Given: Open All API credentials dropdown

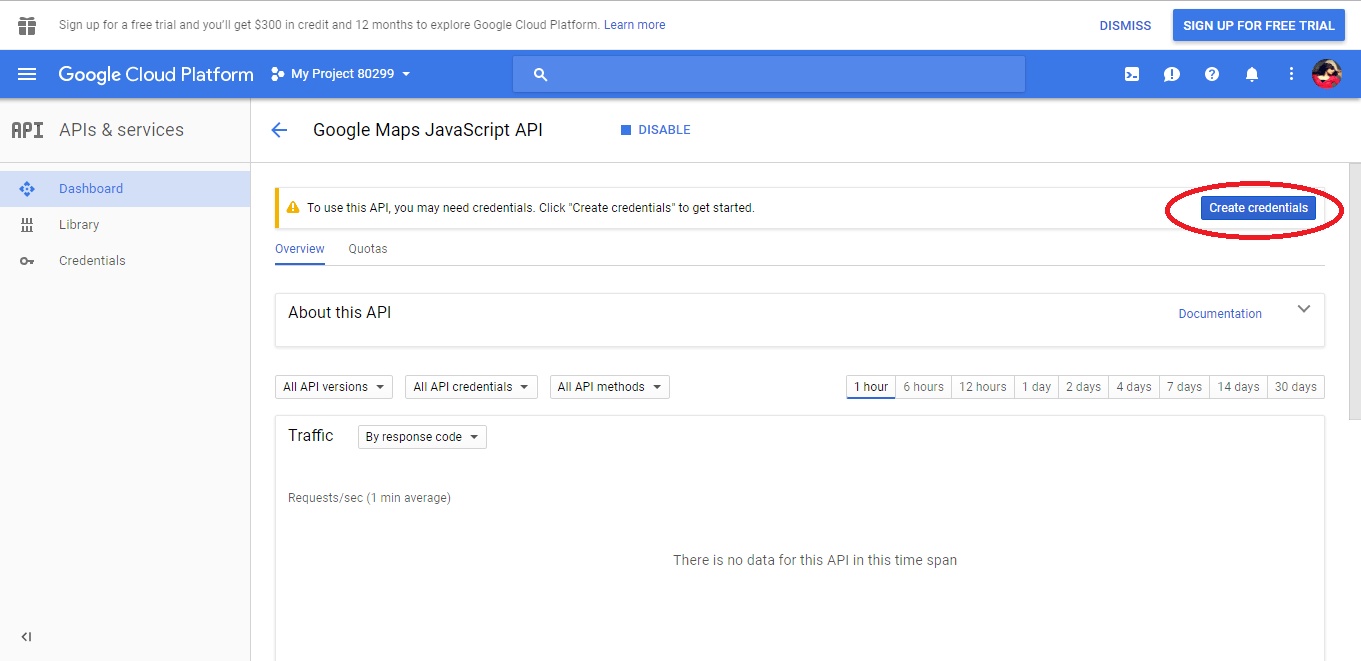Looking at the screenshot, I should (471, 387).
